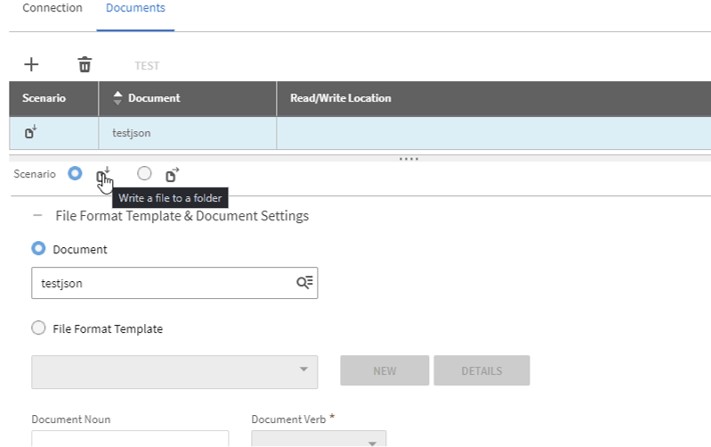Click the Document Noun input field
This screenshot has width=711, height=447.
[130, 439]
